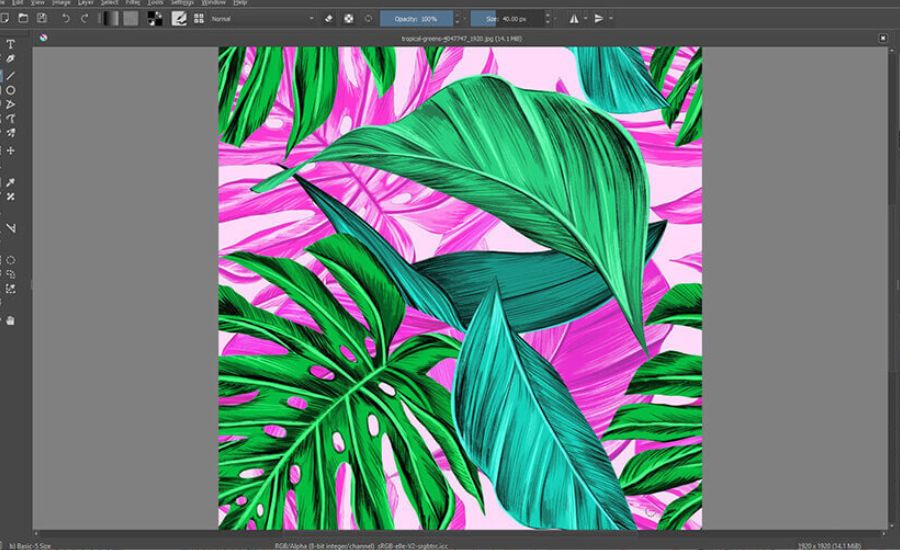Expand the horizontal mirror options arrow
This screenshot has height=550, width=900.
pos(586,18)
